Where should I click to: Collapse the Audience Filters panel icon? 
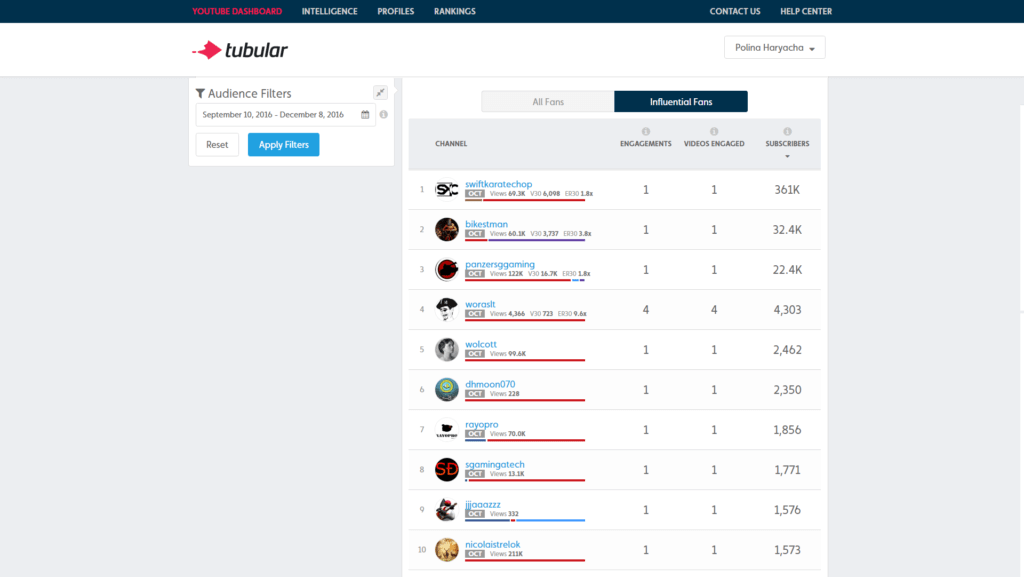(x=380, y=93)
